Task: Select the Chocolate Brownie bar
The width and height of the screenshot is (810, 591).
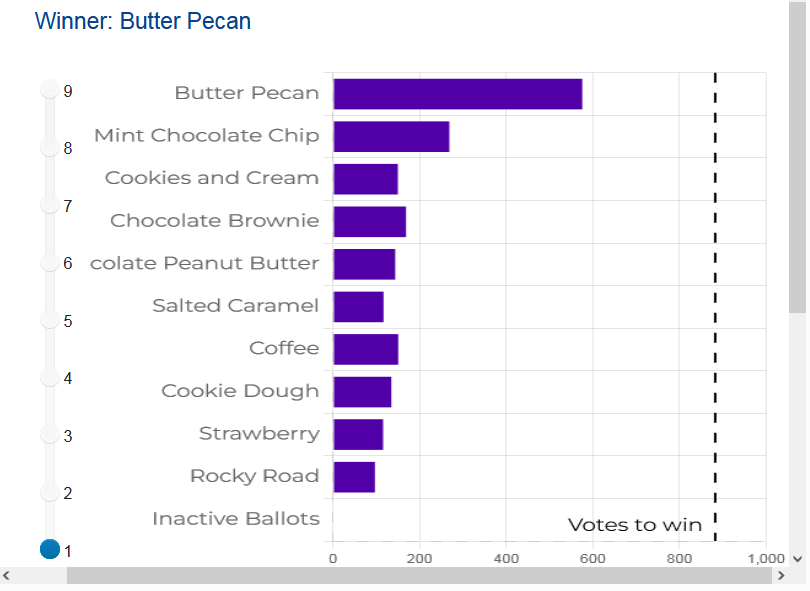Action: click(x=369, y=221)
